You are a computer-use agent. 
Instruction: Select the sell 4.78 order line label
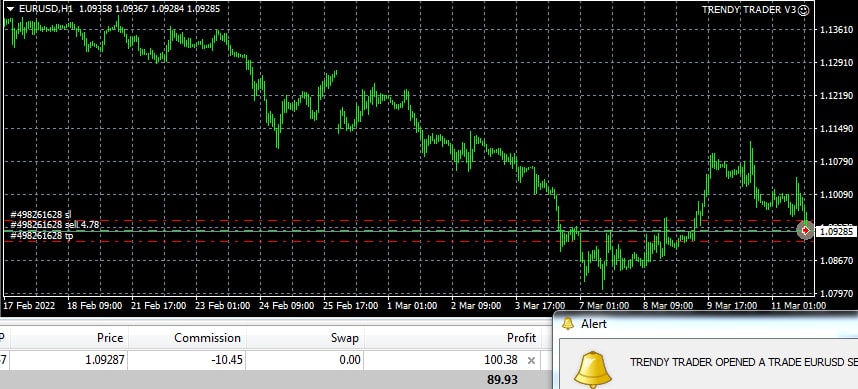55,224
